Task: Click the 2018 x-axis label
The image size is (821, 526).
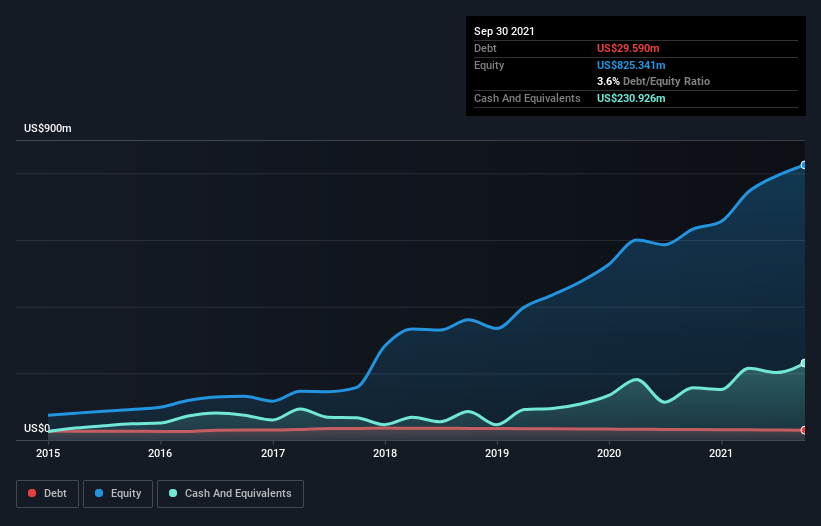Action: (385, 453)
